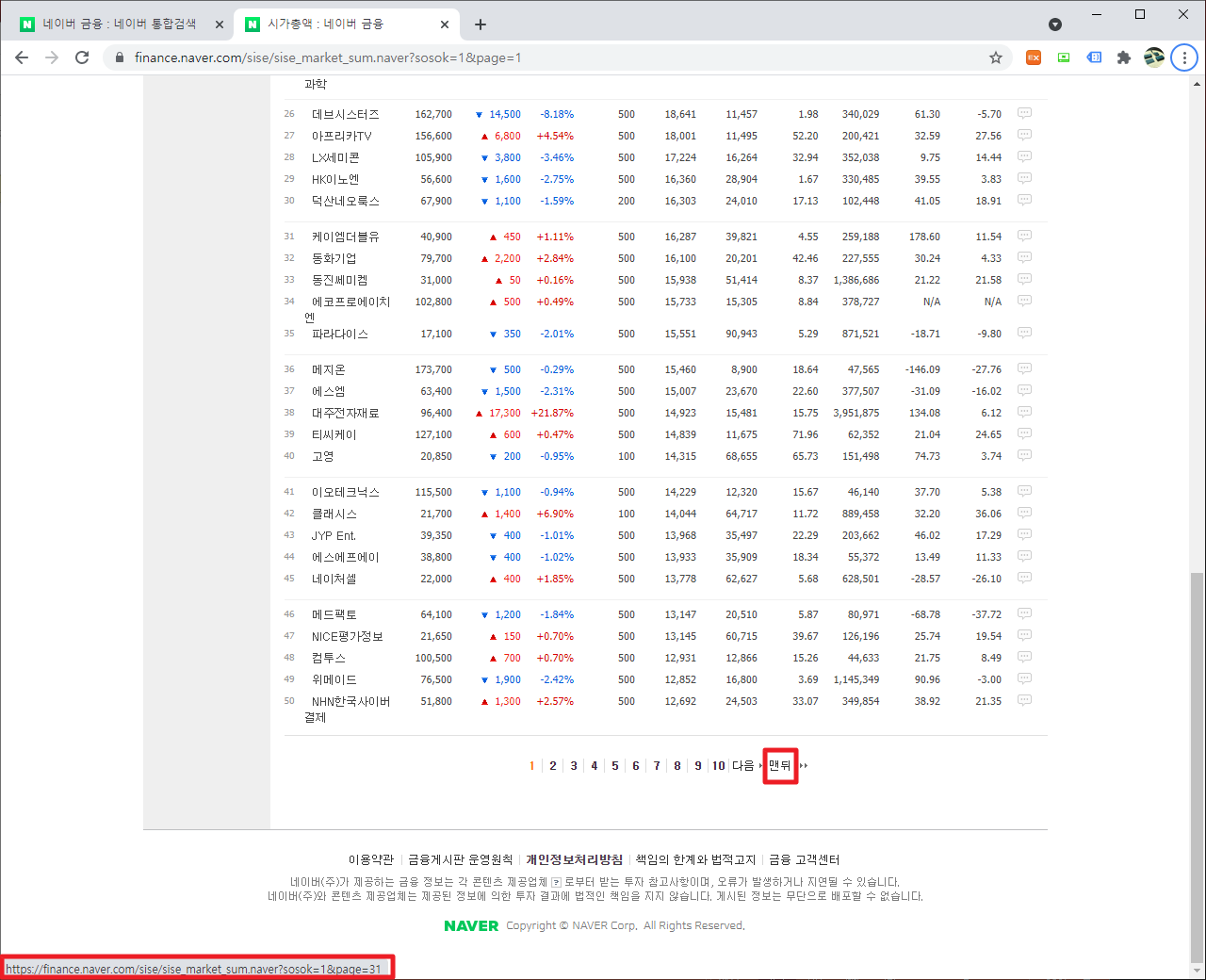Open discussion icon for 고영 row

pos(1024,455)
